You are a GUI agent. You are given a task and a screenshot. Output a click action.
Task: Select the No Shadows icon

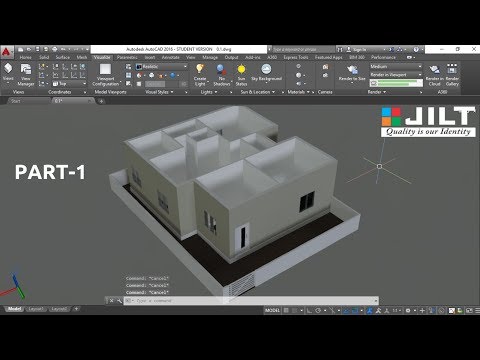pos(221,75)
